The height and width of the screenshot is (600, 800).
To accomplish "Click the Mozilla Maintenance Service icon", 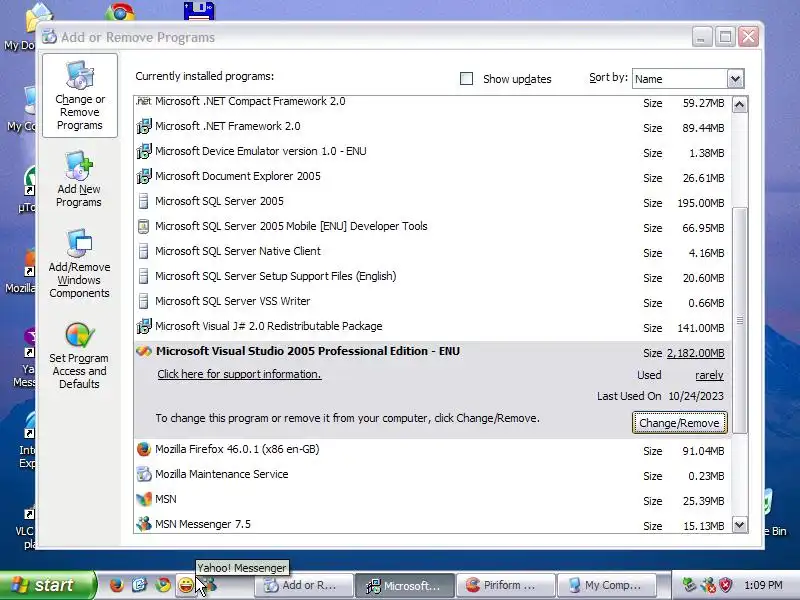I will point(144,474).
